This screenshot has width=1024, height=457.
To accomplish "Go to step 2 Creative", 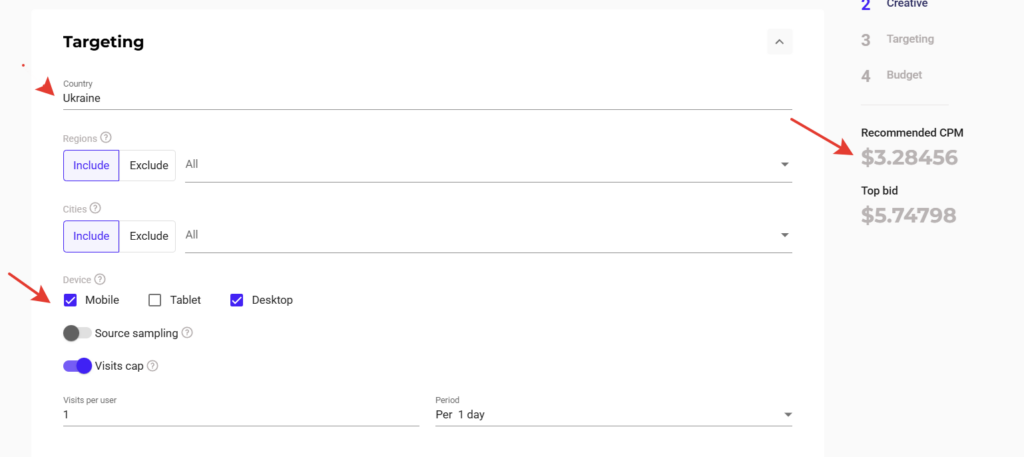I will [907, 4].
